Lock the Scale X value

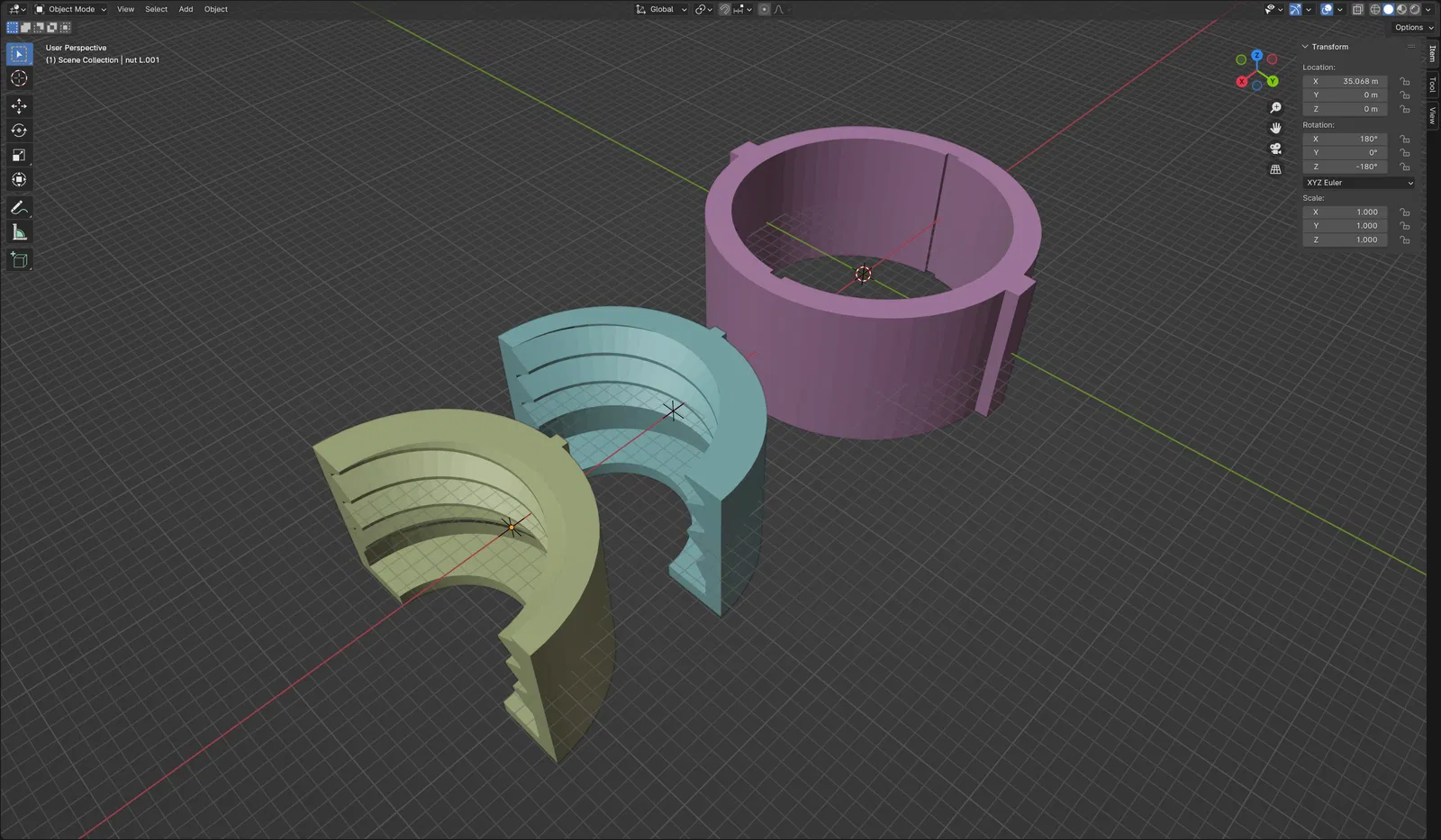click(1405, 212)
